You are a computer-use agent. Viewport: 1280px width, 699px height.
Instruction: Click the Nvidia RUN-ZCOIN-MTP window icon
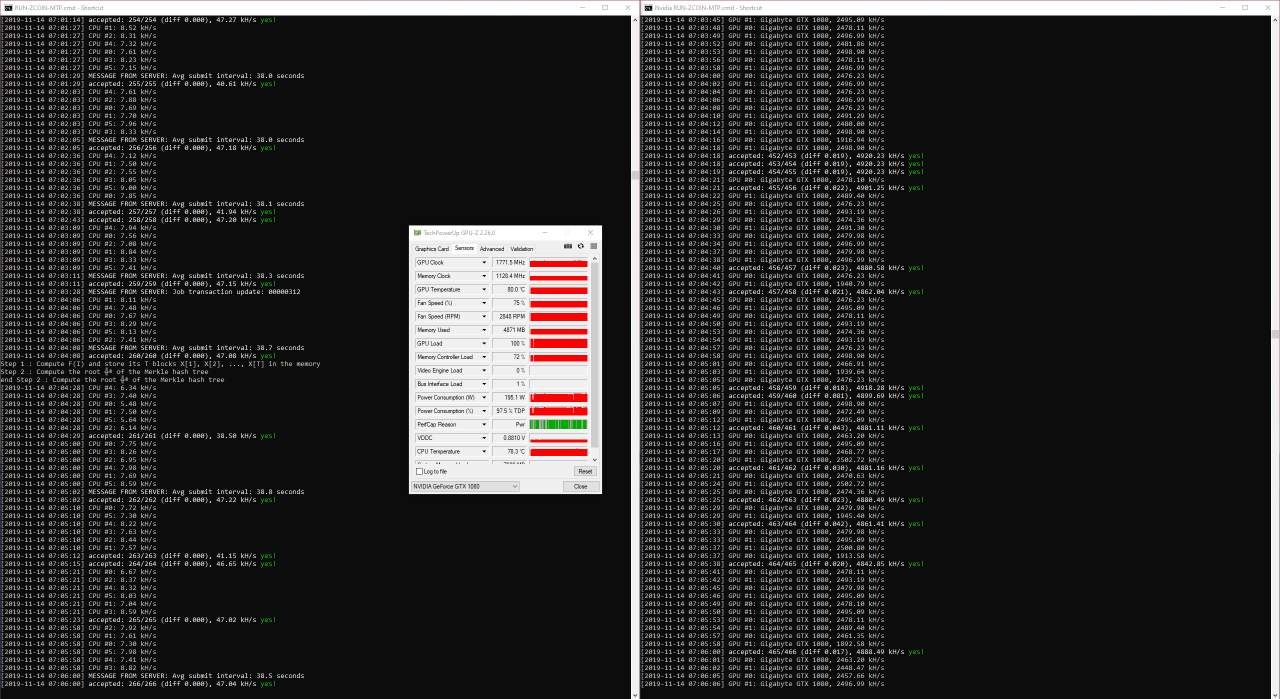click(x=648, y=7)
